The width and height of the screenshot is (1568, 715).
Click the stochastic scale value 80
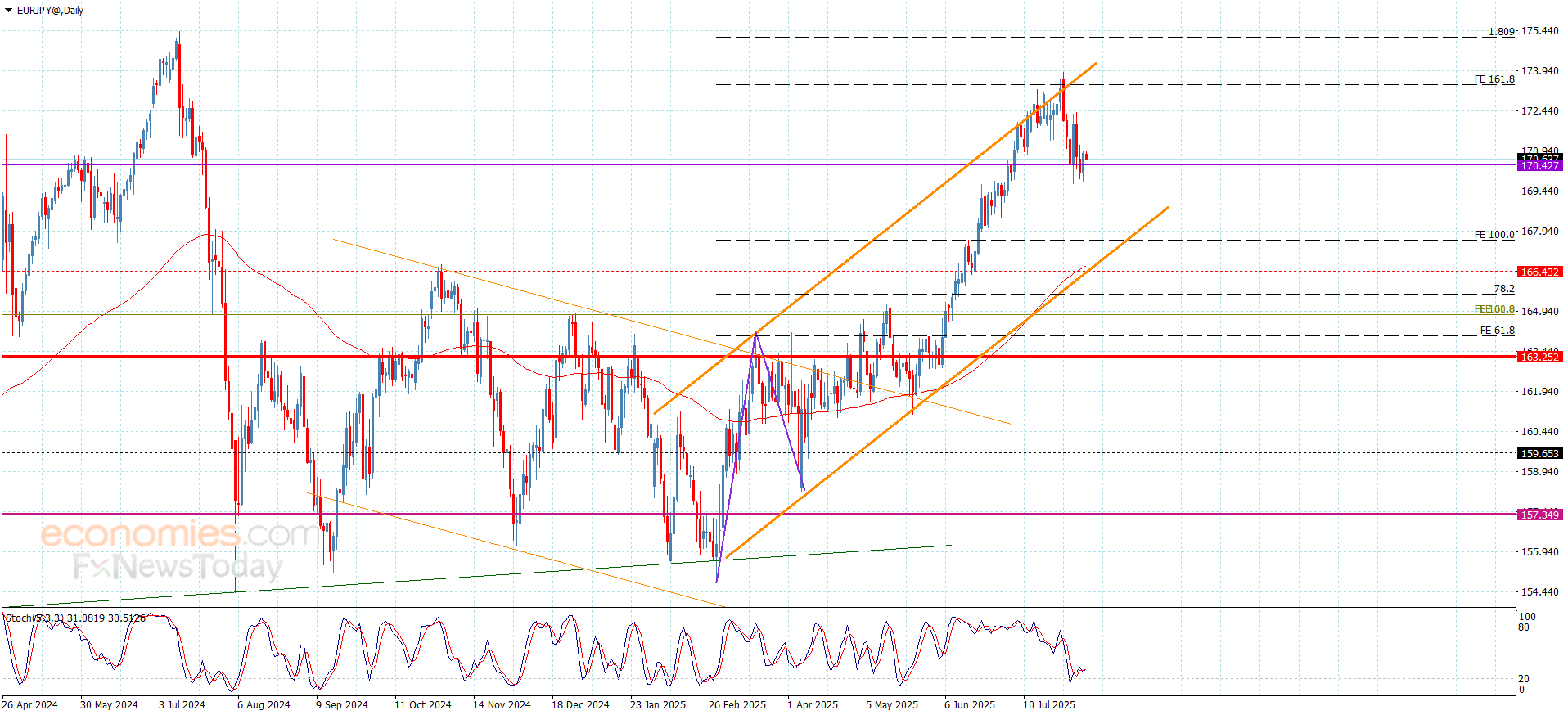[x=1524, y=628]
